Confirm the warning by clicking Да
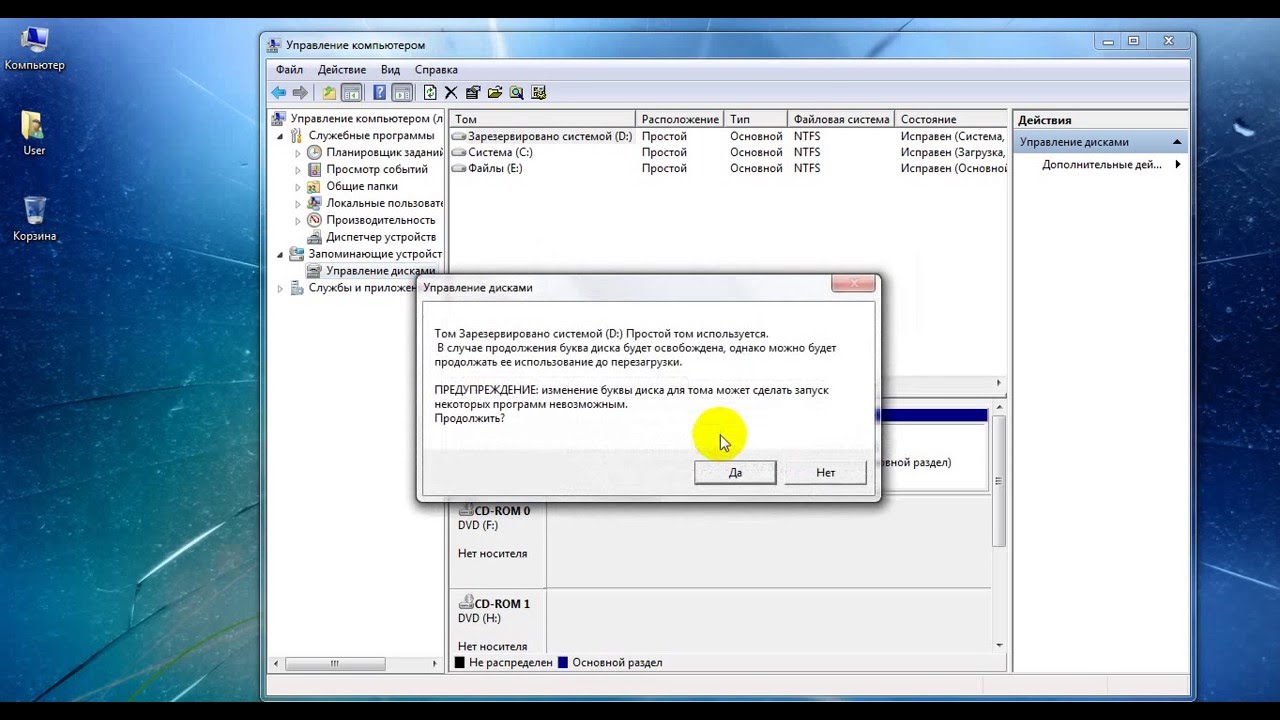This screenshot has height=720, width=1280. pos(735,472)
